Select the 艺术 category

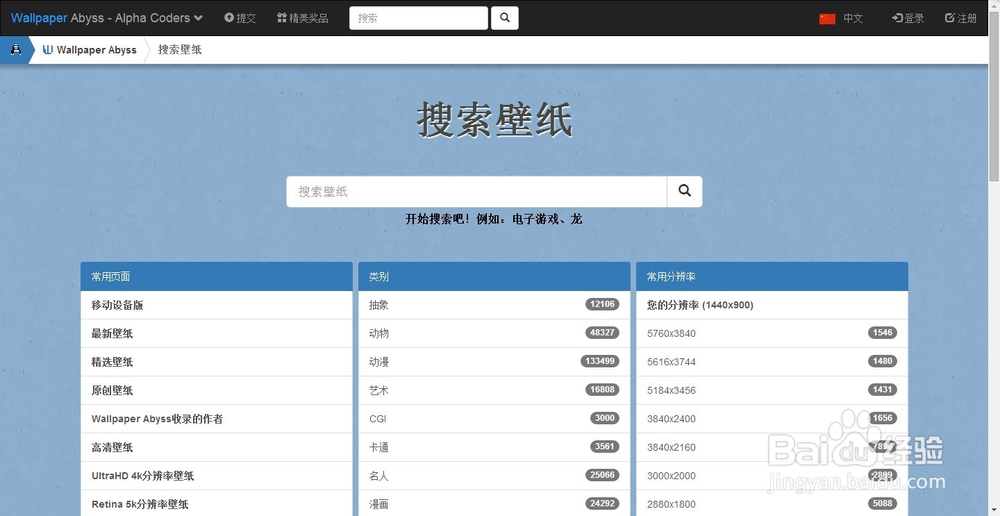tap(494, 390)
